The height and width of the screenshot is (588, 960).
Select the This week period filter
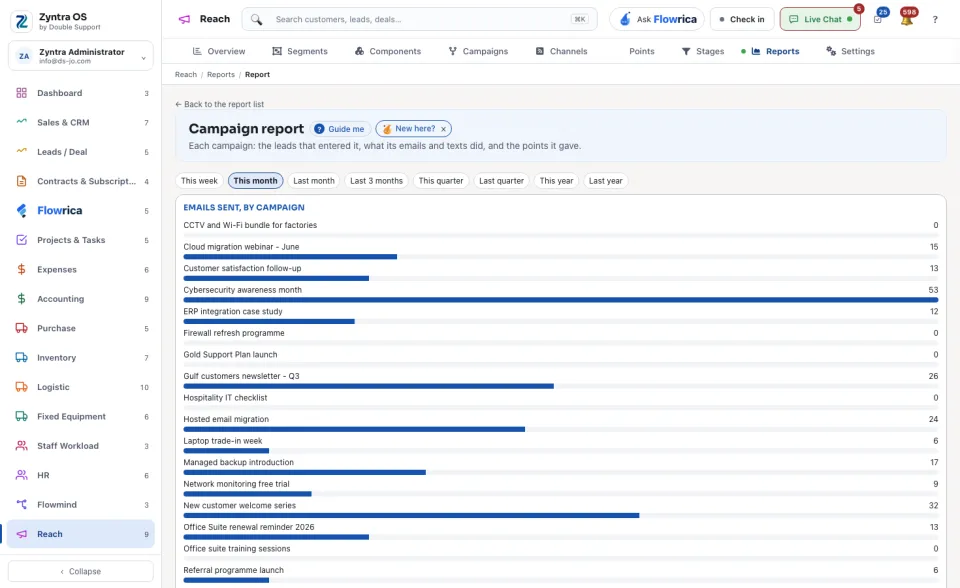(199, 181)
